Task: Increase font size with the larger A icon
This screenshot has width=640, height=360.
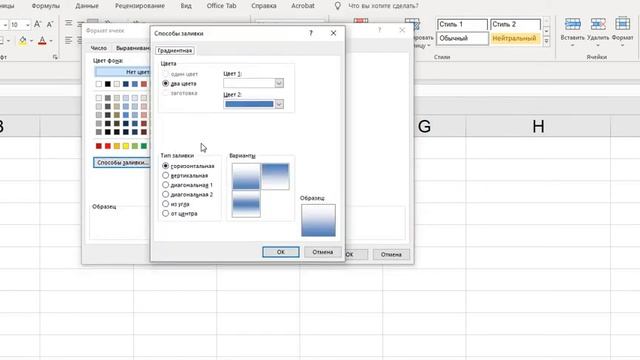Action: click(x=37, y=24)
